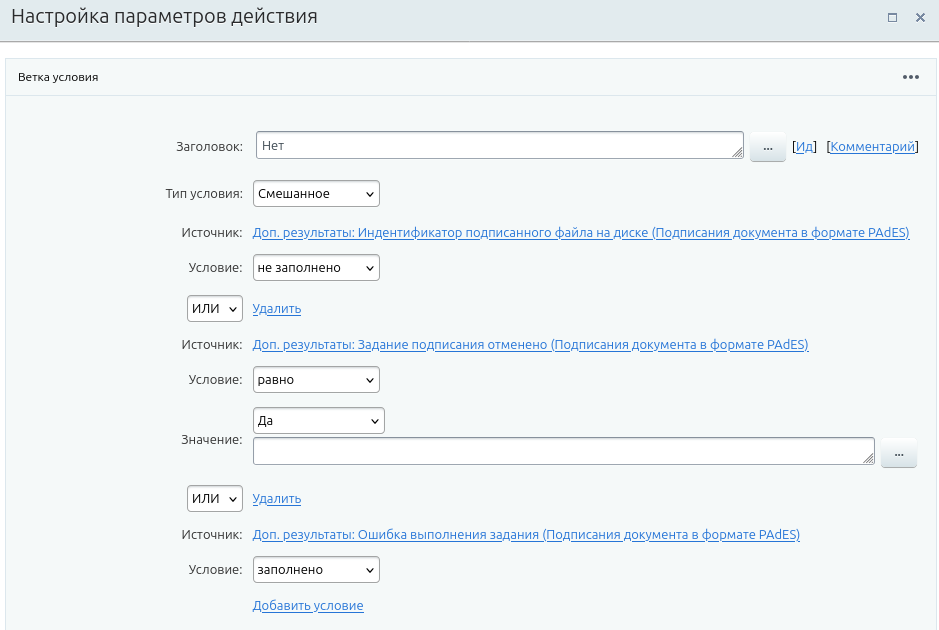This screenshot has height=630, width=939.
Task: Open the Условие dropdown set to равно
Action: tap(316, 380)
